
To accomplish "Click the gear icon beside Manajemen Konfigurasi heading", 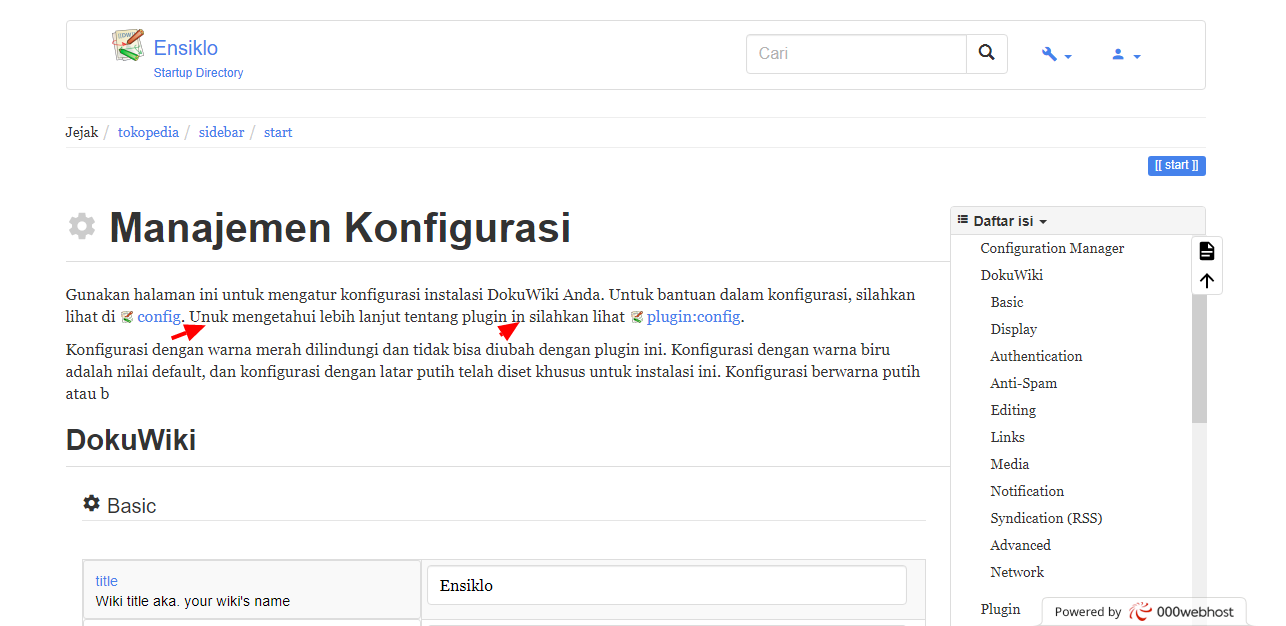I will (81, 226).
